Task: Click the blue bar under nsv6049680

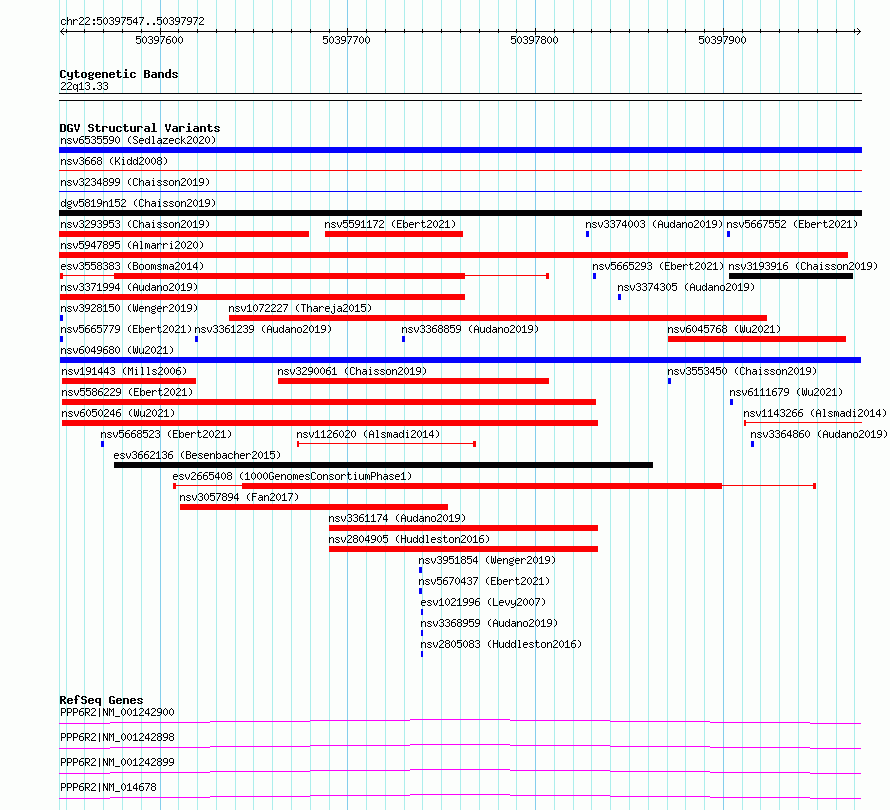Action: pos(460,360)
